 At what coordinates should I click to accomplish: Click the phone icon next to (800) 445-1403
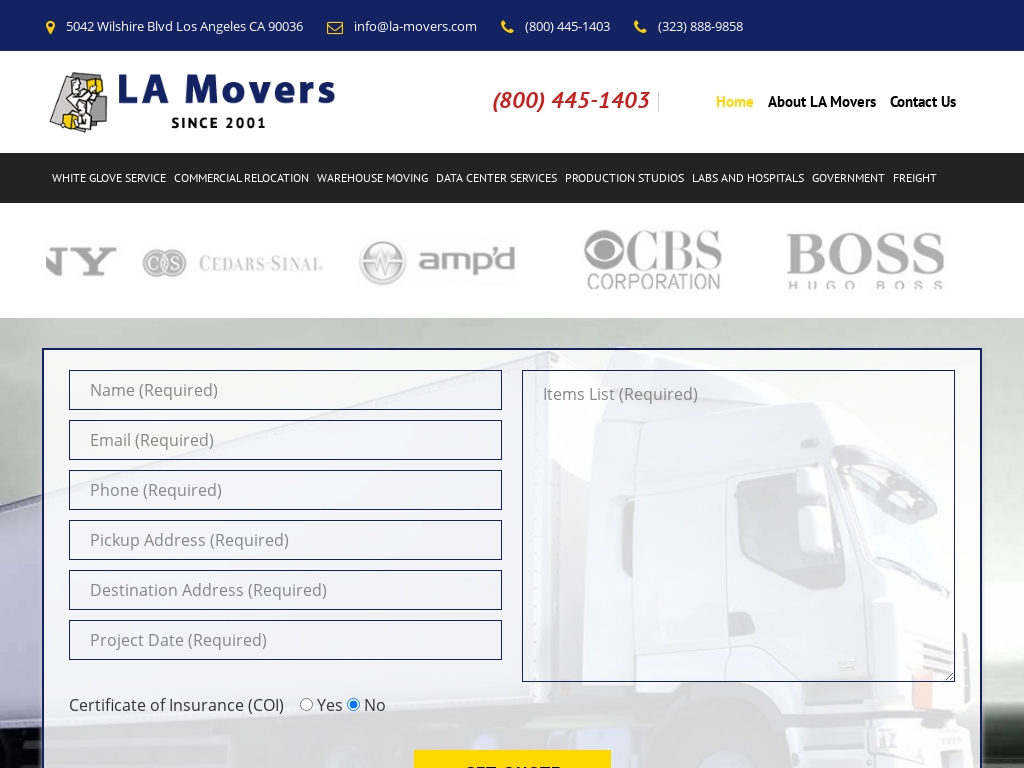(508, 27)
